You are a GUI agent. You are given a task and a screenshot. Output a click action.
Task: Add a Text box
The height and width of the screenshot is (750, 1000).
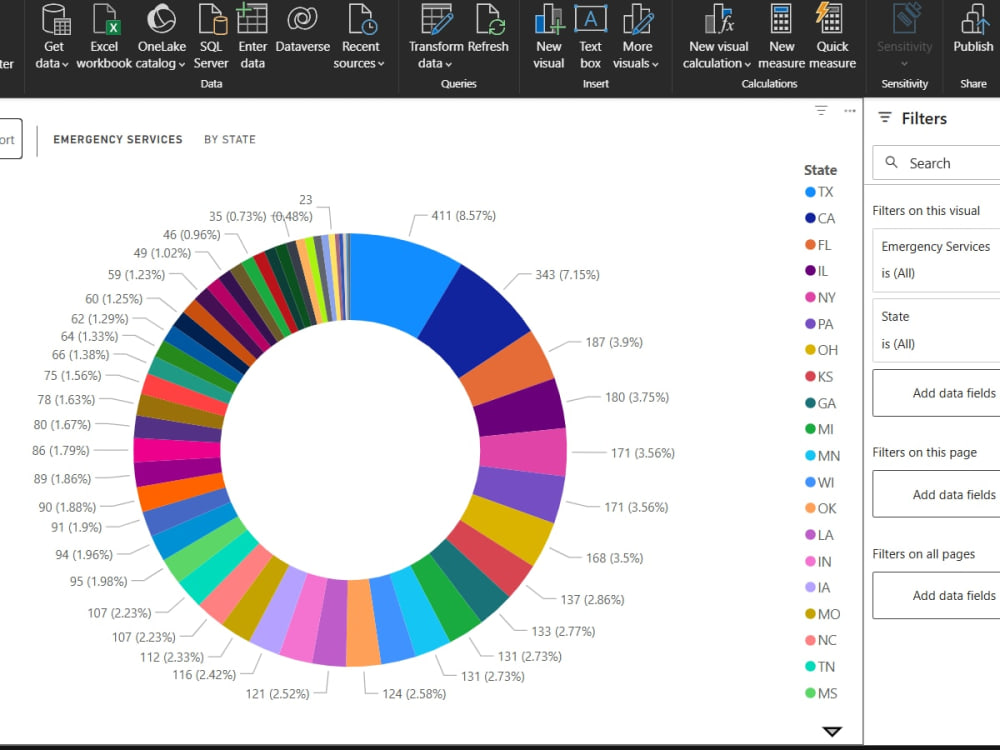click(x=590, y=37)
